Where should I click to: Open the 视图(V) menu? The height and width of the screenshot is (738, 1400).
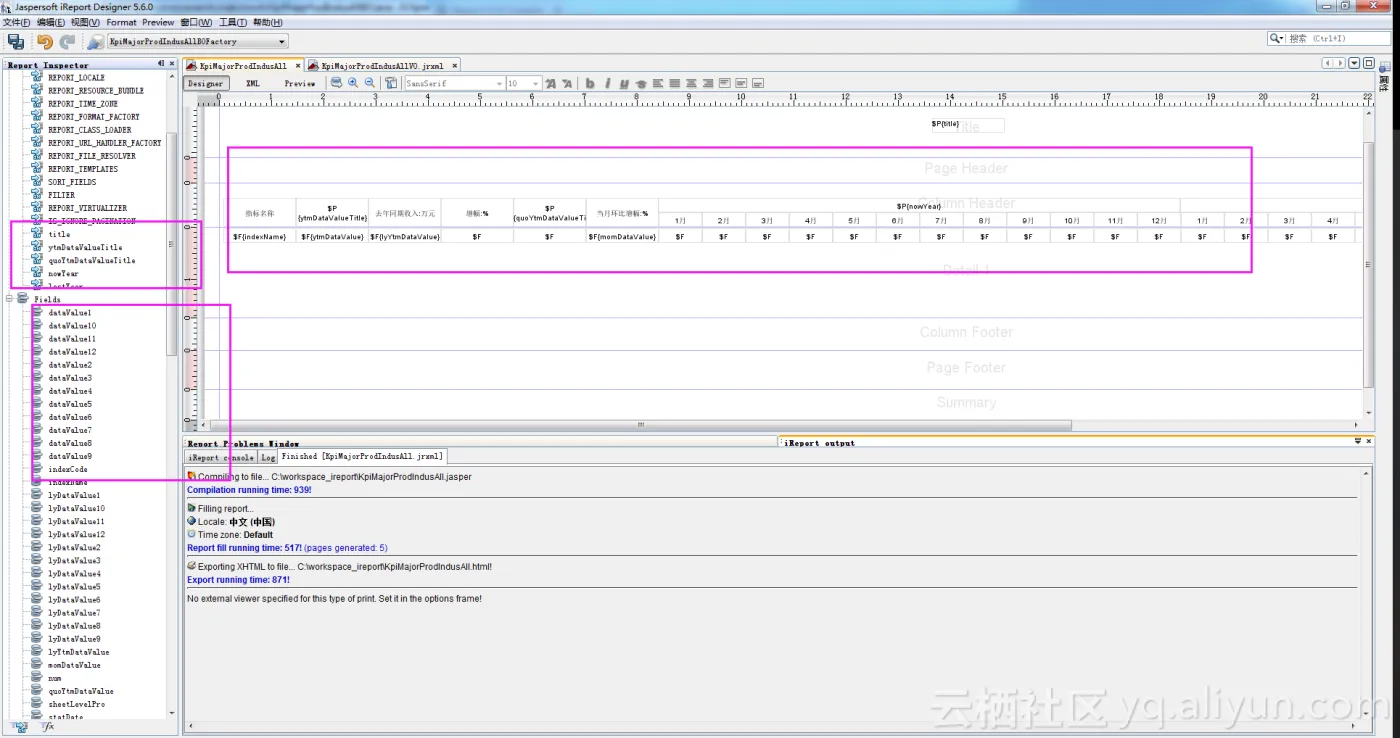(85, 22)
